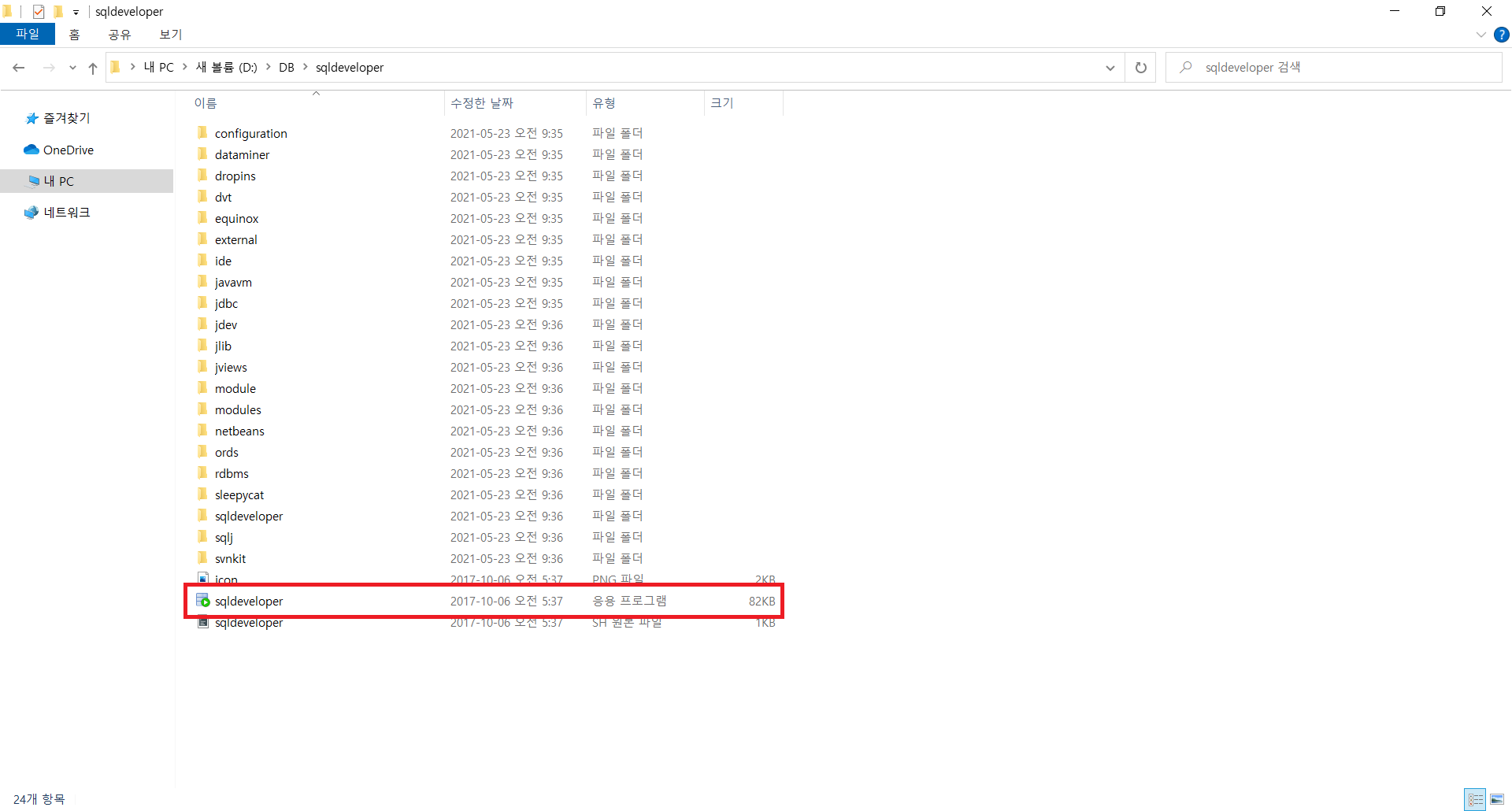Select the javavm folder icon

[202, 282]
